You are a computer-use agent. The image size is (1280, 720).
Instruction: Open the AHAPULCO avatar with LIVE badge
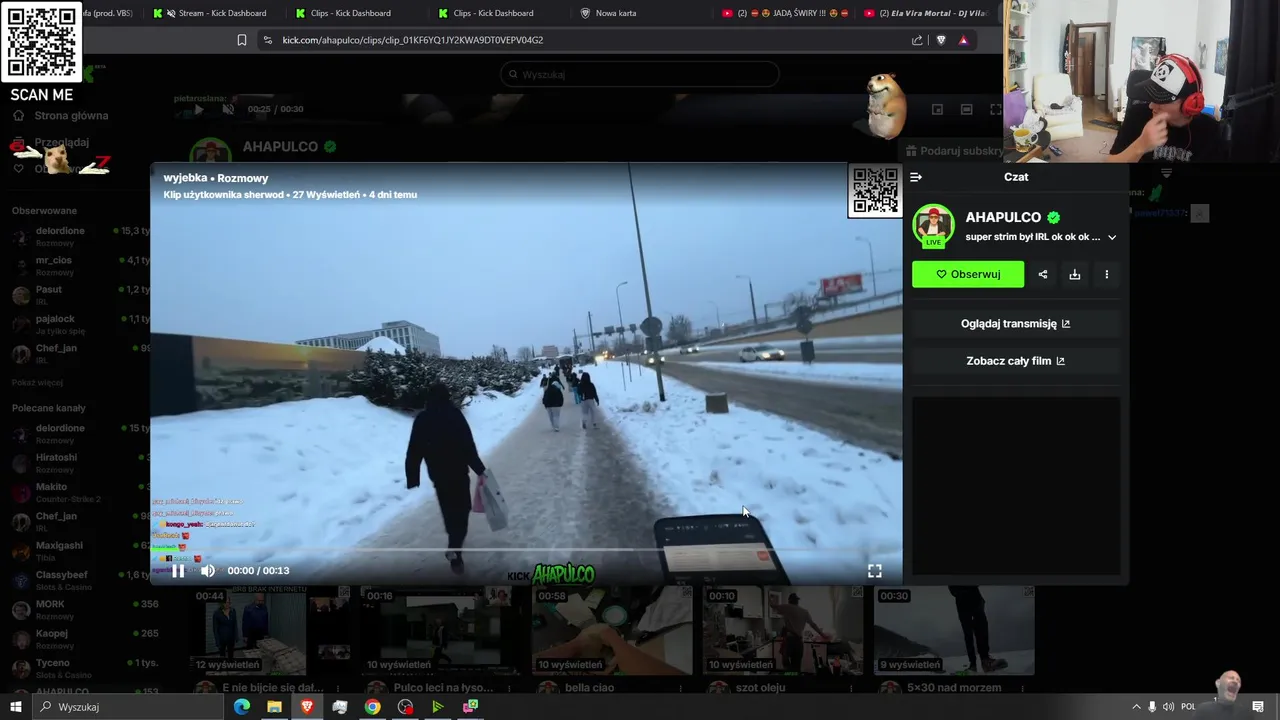[x=933, y=226]
